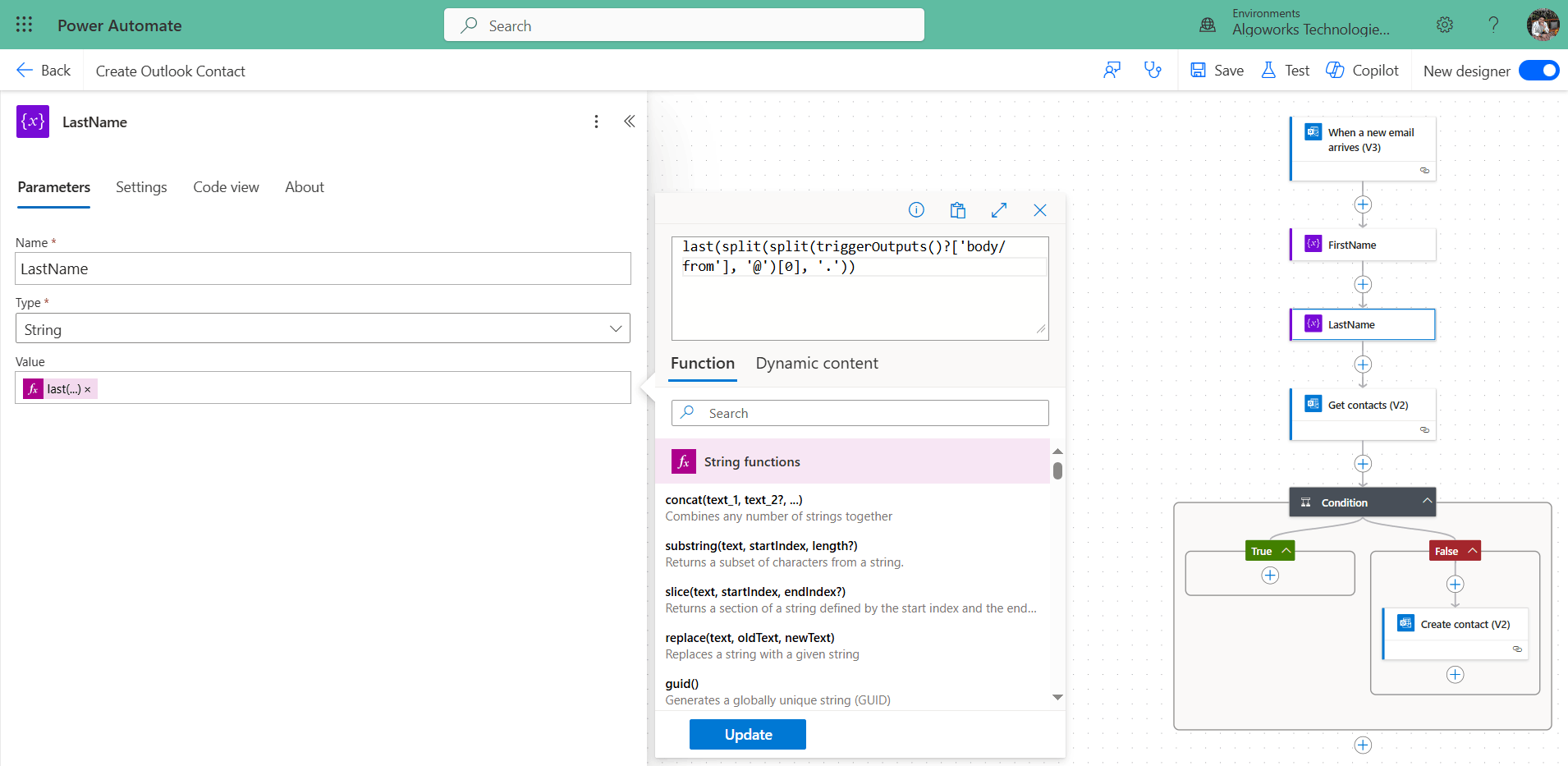Switch to the Dynamic content tab
This screenshot has height=766, width=1568.
click(x=817, y=364)
